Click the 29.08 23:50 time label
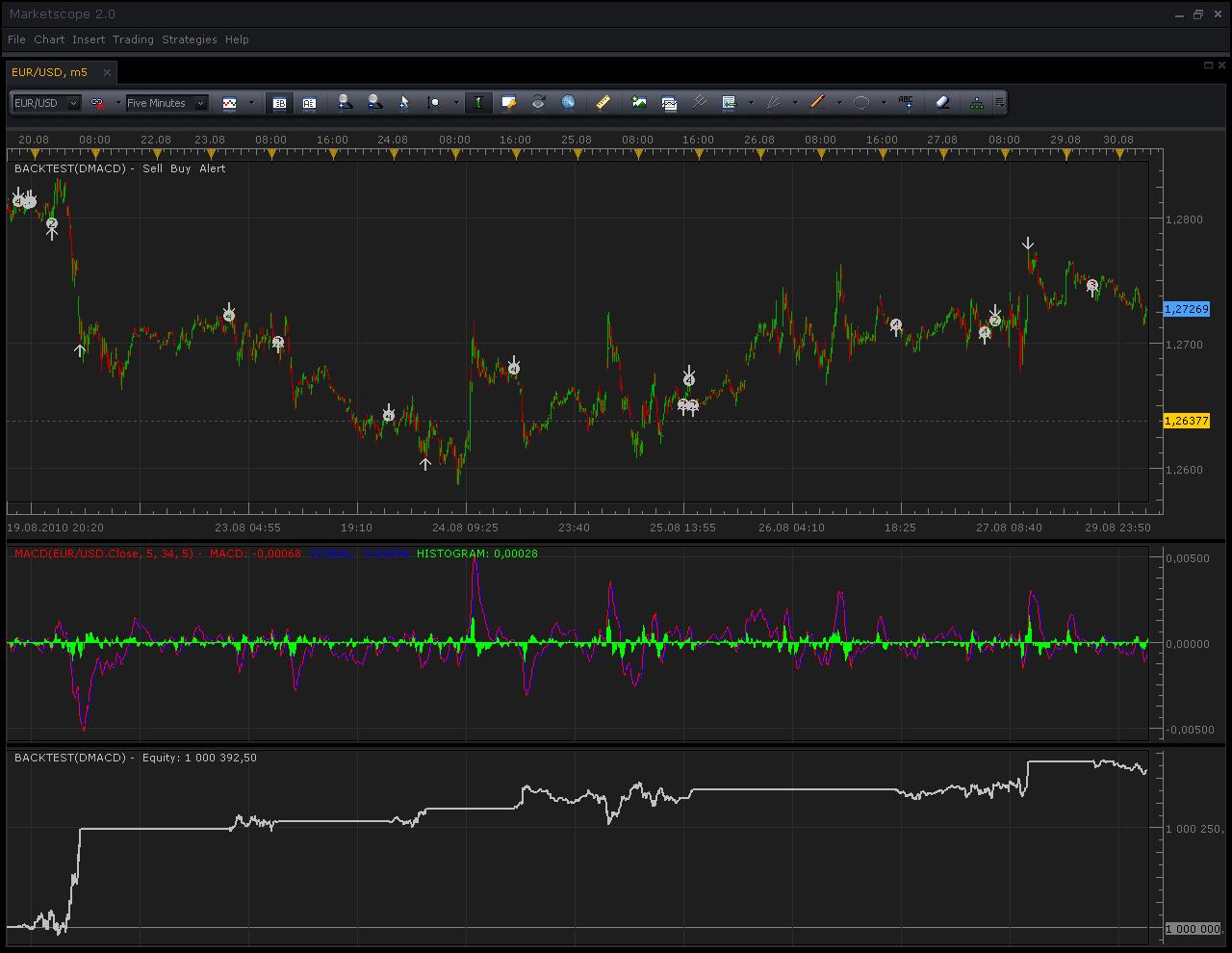1232x953 pixels. (x=1117, y=528)
